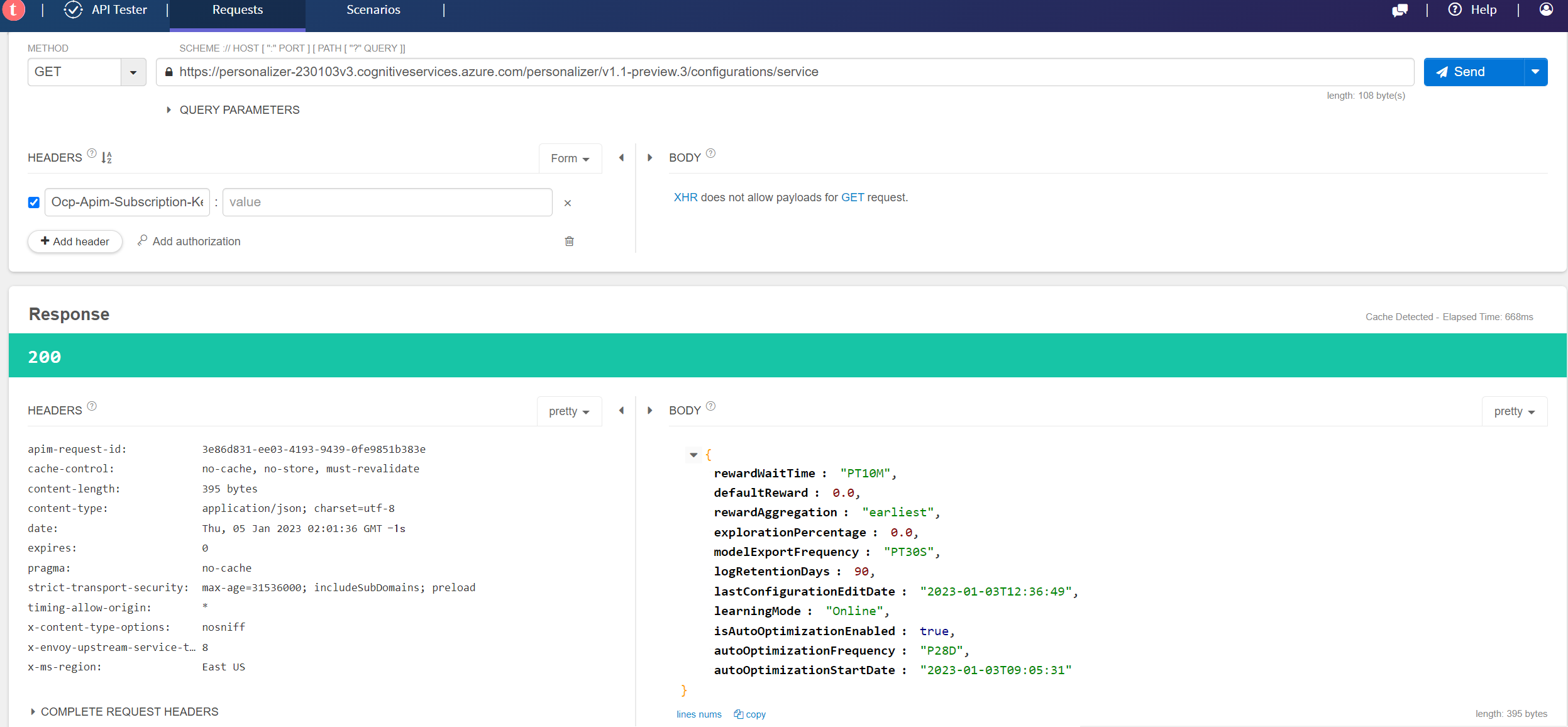Viewport: 1568px width, 727px height.
Task: Copy the response body
Action: 750,714
